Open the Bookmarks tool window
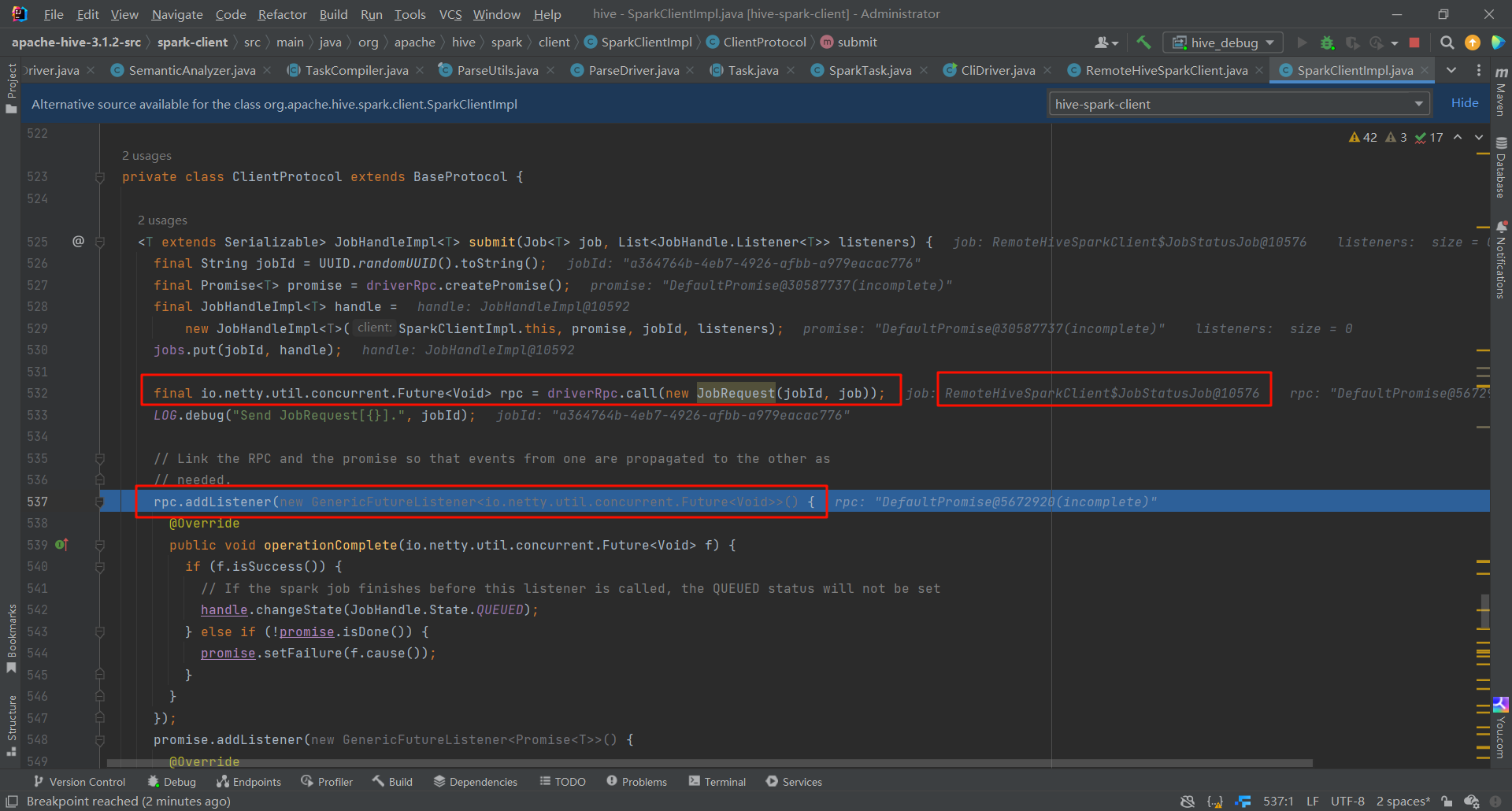 pyautogui.click(x=11, y=639)
